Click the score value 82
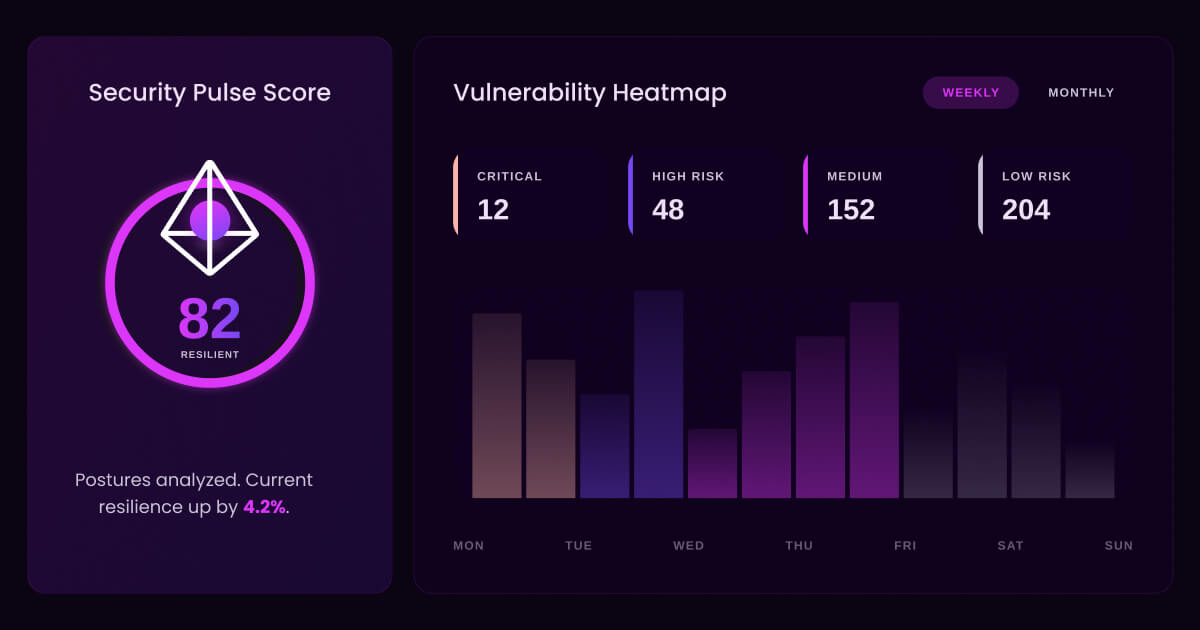Screen dimensions: 1200x630 210,319
